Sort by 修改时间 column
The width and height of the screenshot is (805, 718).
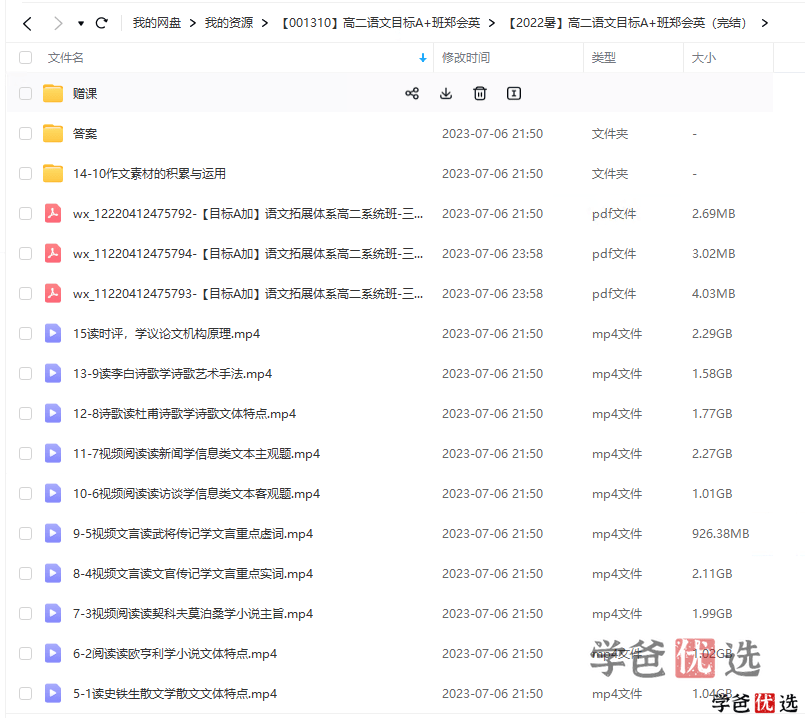point(466,57)
